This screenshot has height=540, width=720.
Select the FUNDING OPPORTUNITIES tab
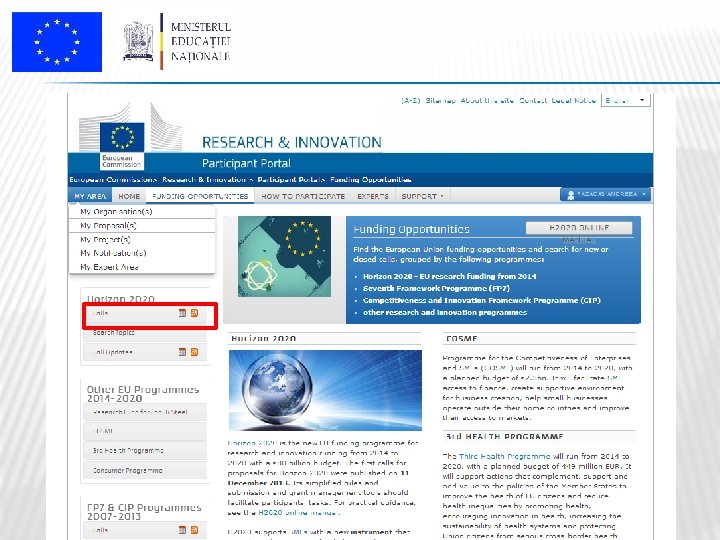[200, 196]
